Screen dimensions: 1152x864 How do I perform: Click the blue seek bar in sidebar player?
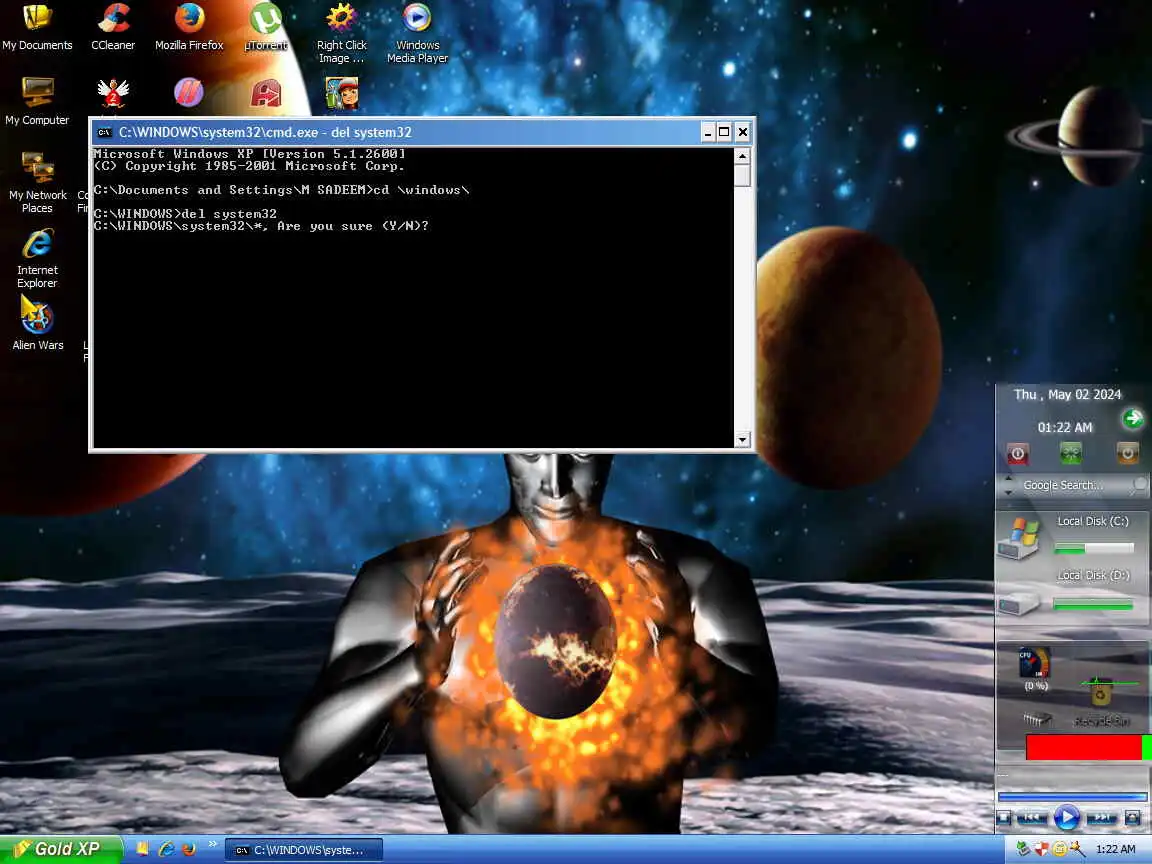click(1072, 796)
